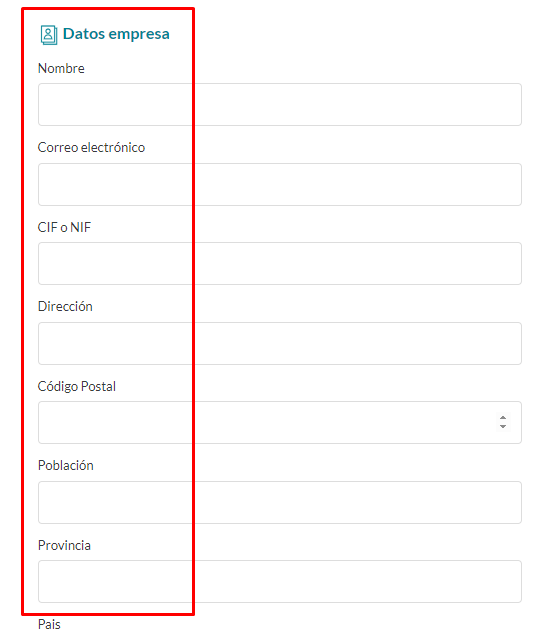Image resolution: width=550 pixels, height=635 pixels.
Task: Click into the Provincia text box
Action: tap(280, 581)
